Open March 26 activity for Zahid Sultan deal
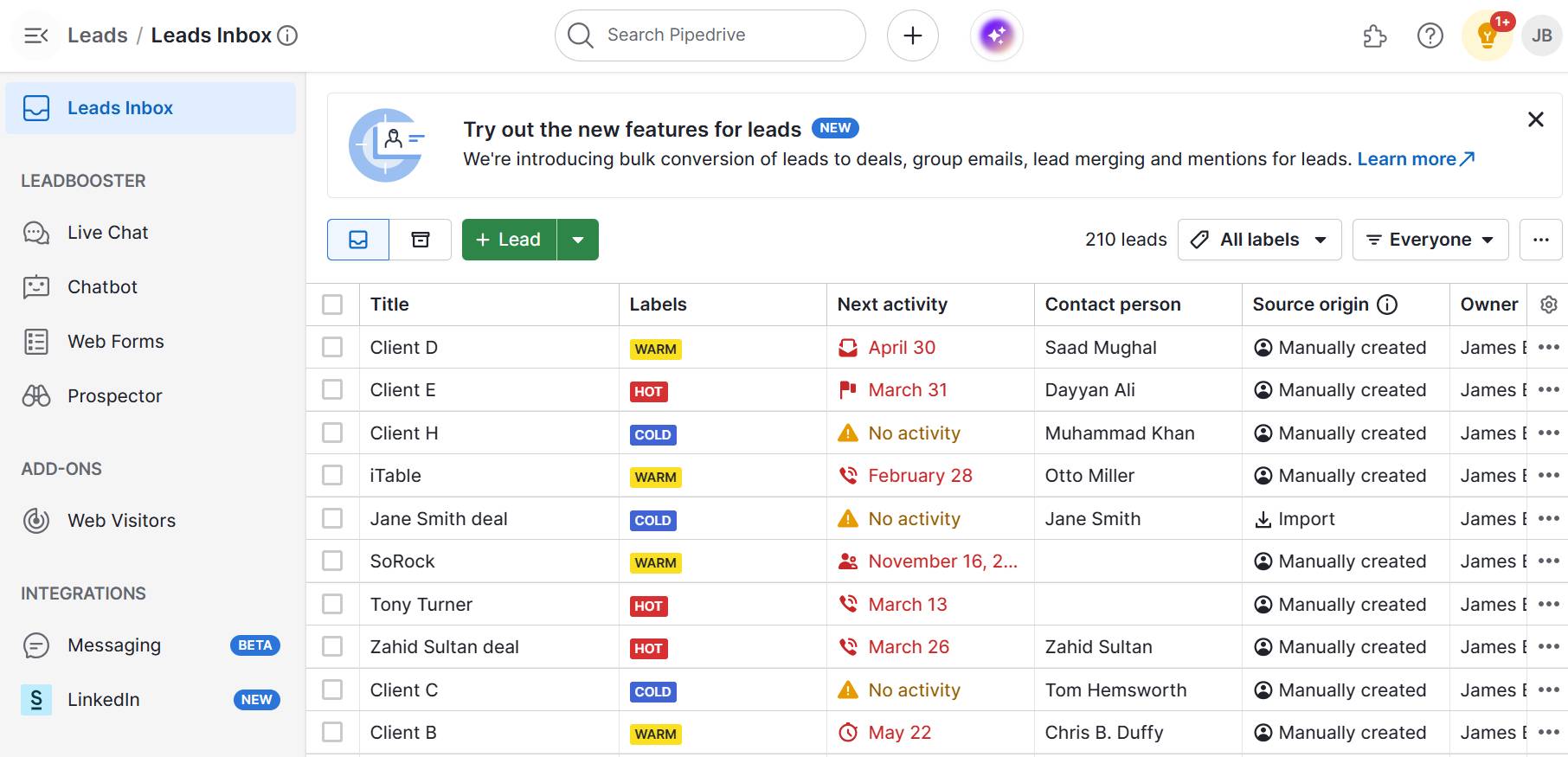 [909, 646]
